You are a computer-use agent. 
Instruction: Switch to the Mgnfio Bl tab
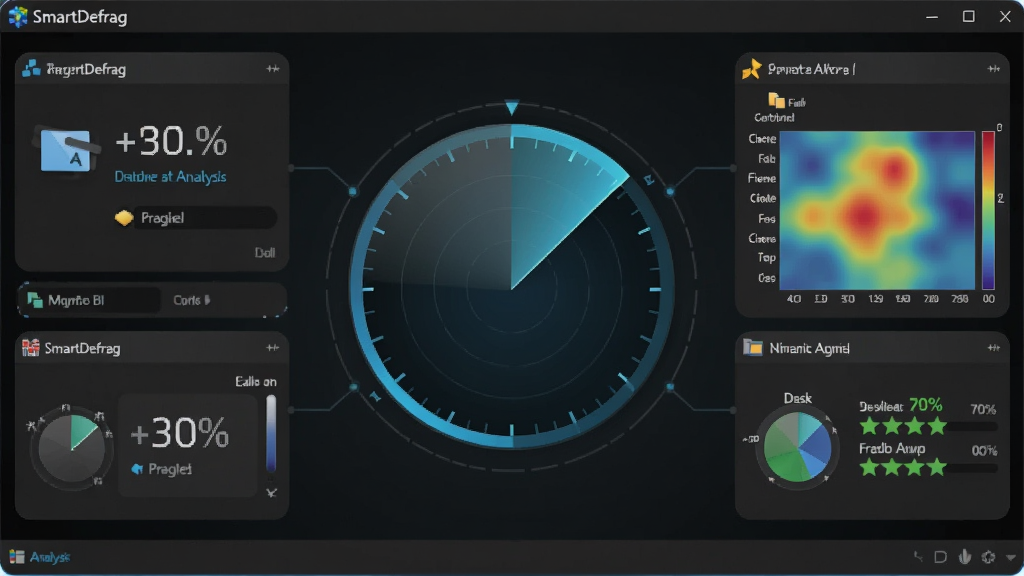(90, 300)
